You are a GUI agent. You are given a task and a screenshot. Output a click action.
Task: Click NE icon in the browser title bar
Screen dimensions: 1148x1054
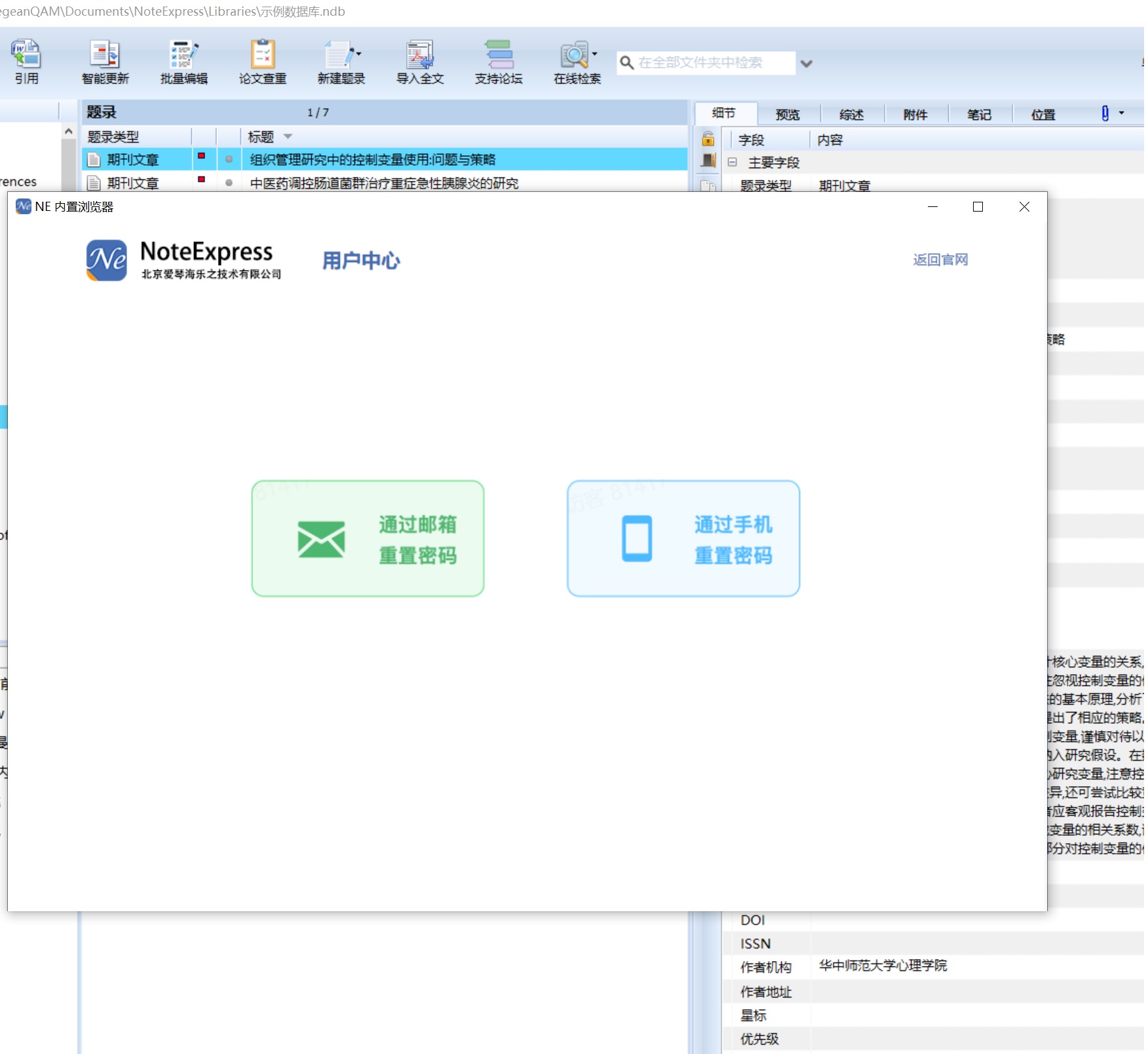pyautogui.click(x=24, y=207)
